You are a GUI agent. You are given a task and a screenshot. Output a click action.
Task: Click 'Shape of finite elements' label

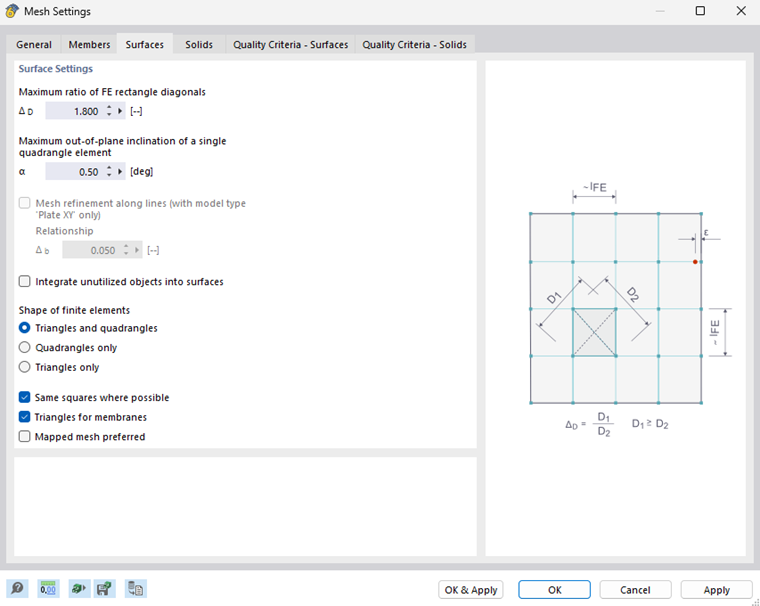74,310
